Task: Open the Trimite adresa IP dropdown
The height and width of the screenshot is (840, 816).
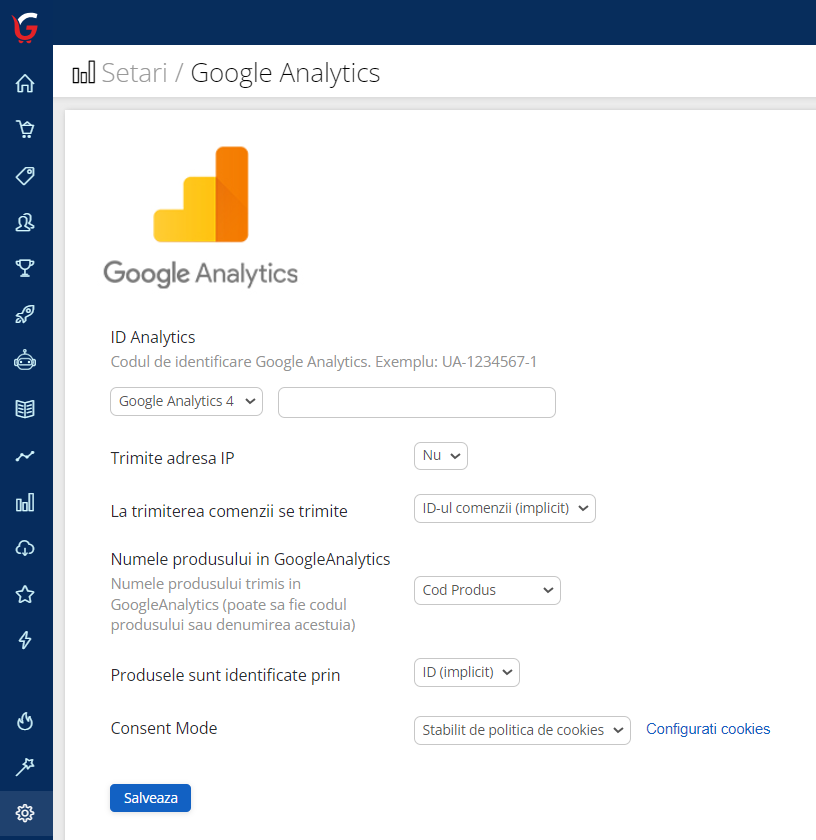Action: pyautogui.click(x=440, y=456)
